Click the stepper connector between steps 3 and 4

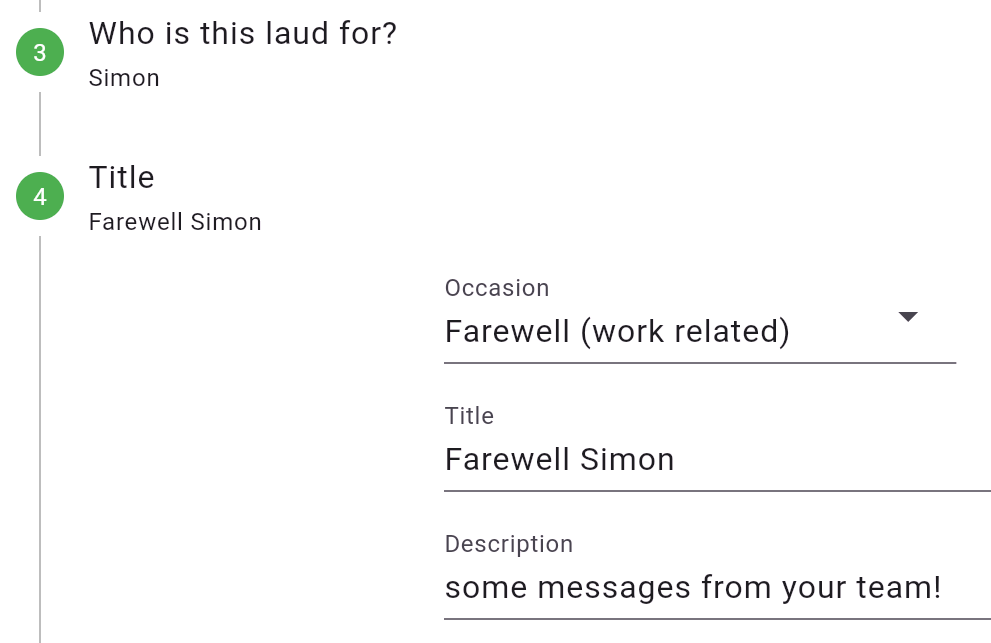[40, 124]
